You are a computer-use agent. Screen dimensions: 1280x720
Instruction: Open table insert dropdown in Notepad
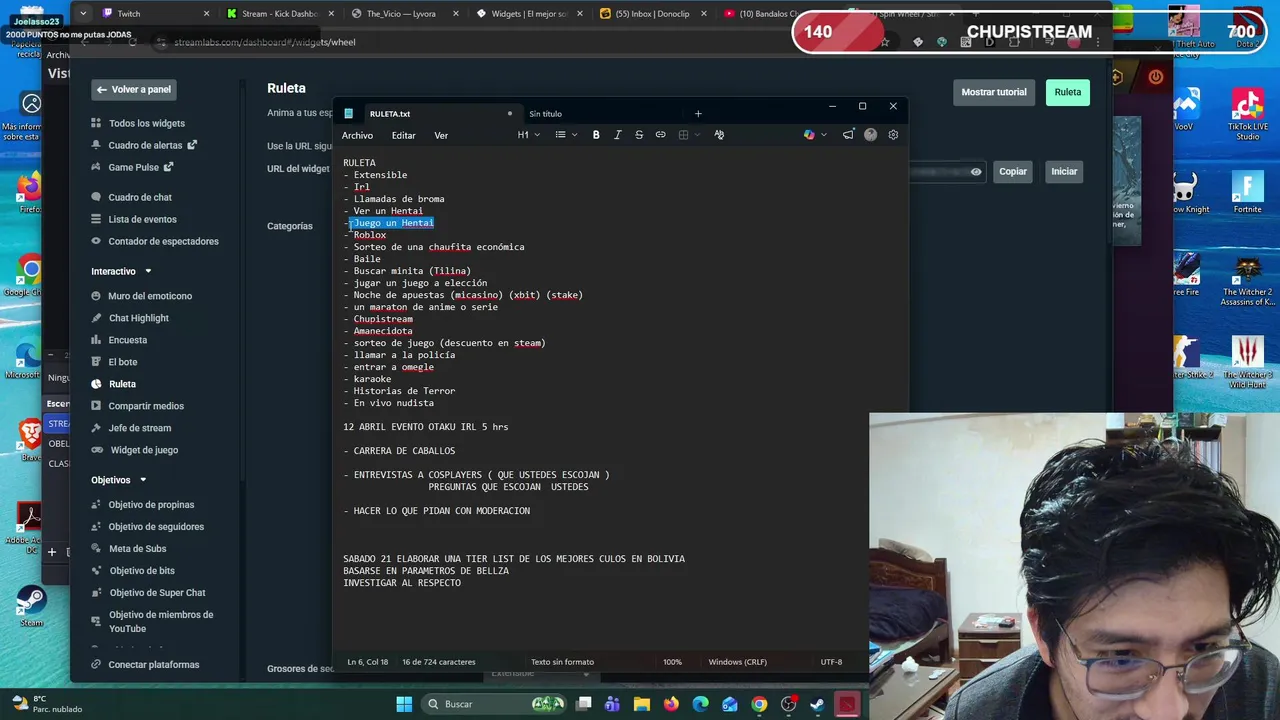click(688, 135)
